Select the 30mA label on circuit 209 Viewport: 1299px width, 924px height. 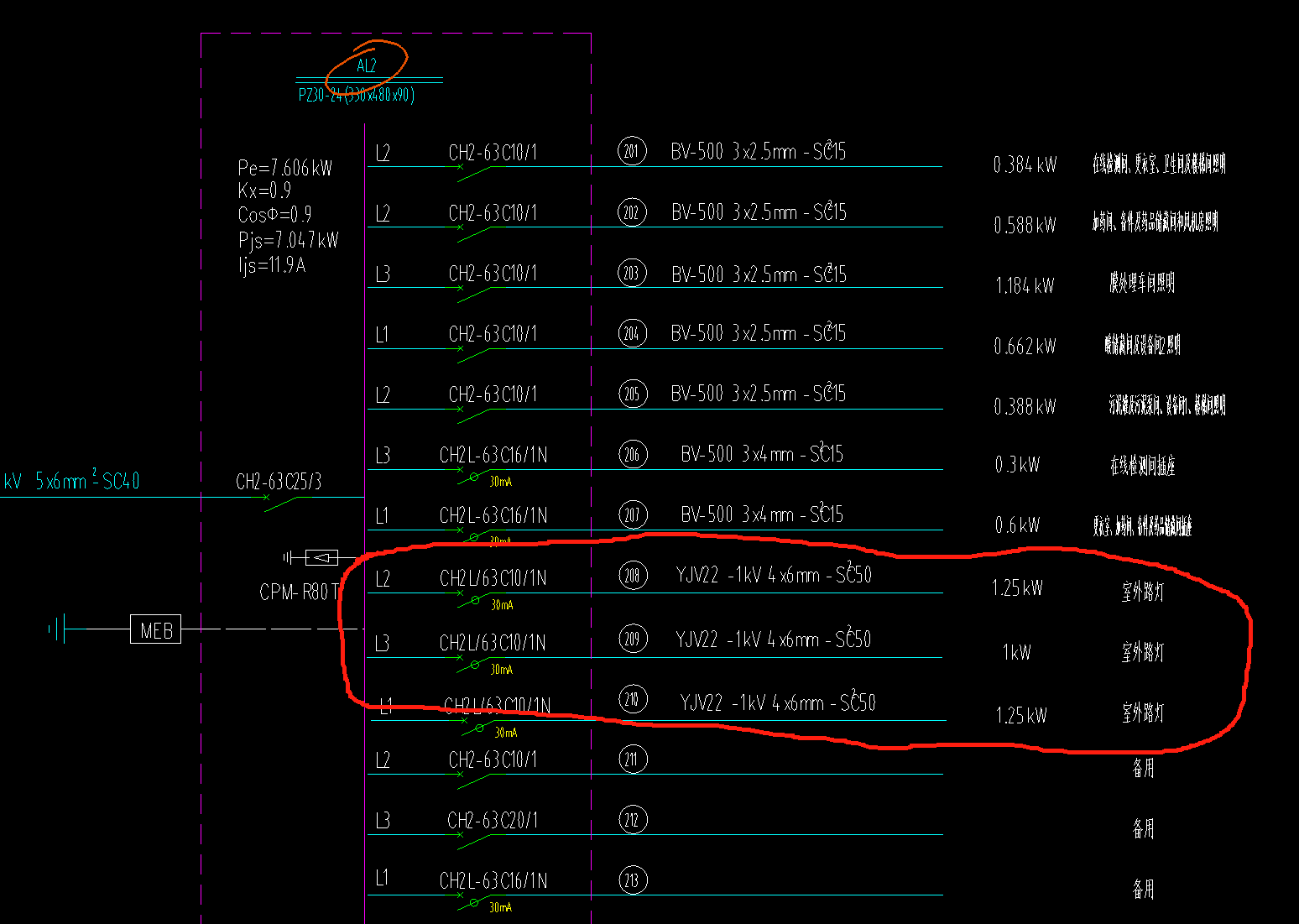[502, 670]
